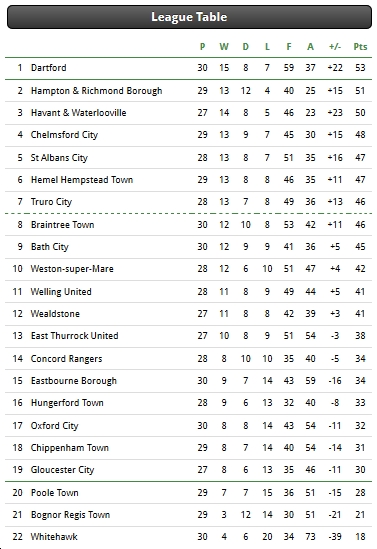Select Braintree Town below the dashed line

click(62, 224)
